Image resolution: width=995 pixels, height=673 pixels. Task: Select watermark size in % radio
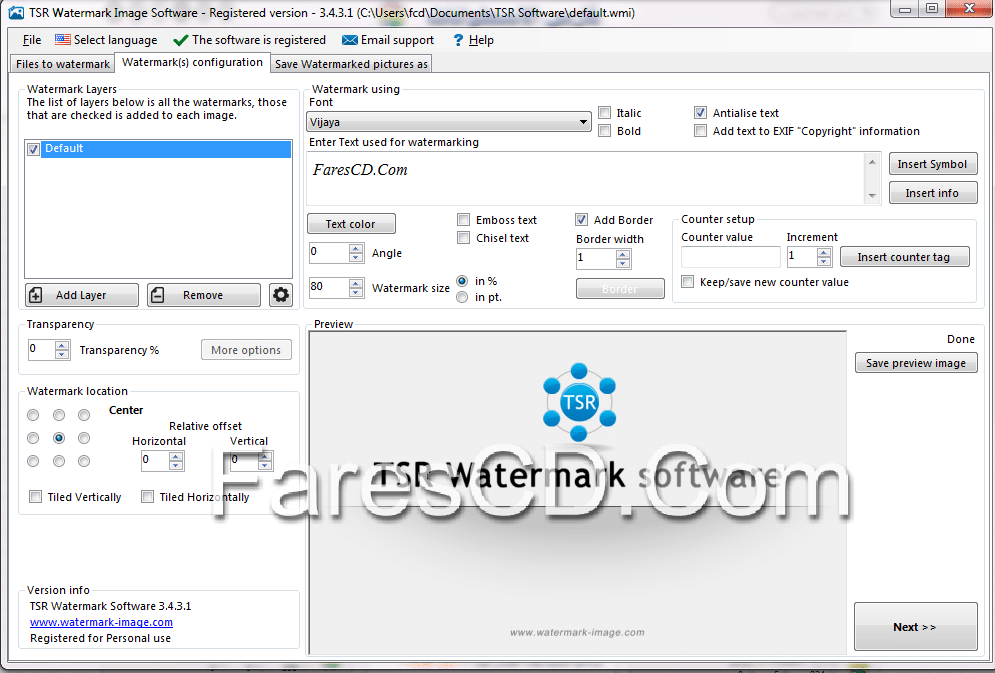tap(462, 281)
